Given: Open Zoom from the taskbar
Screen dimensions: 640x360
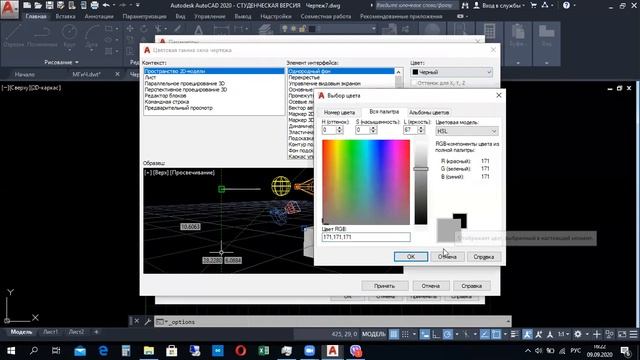Looking at the screenshot, I should tap(309, 351).
